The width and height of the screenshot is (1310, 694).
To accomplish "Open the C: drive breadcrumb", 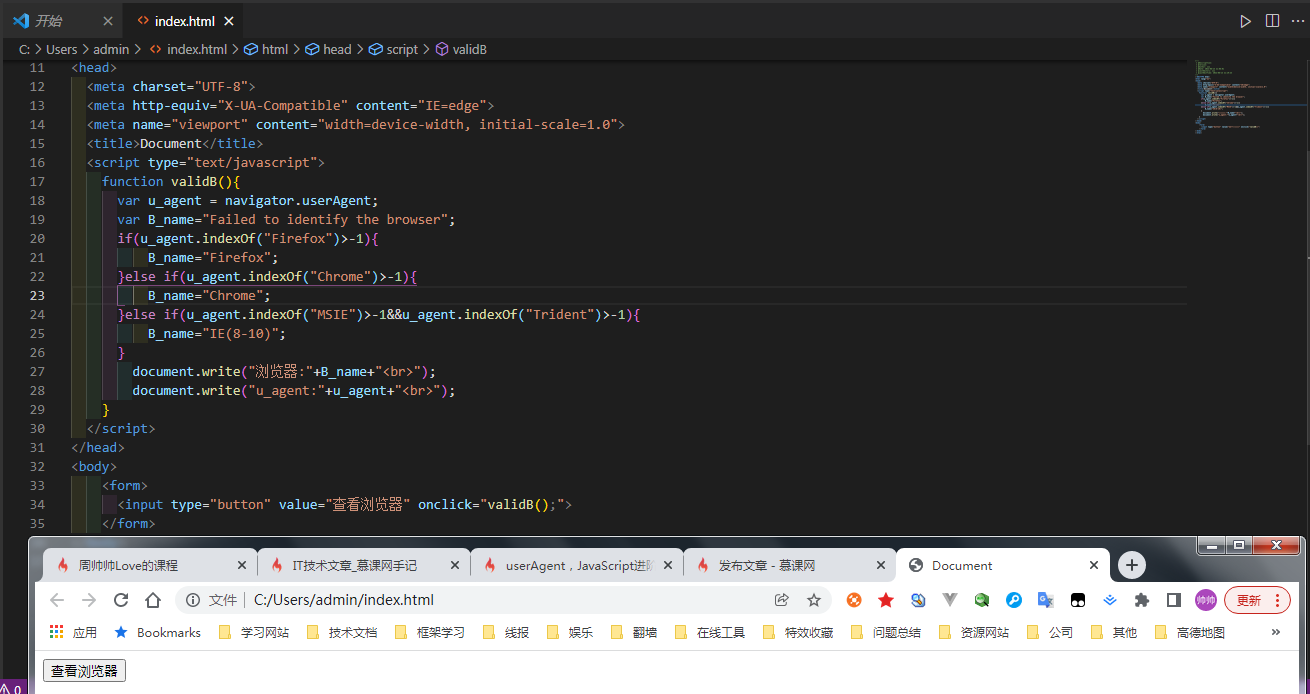I will click(x=24, y=49).
